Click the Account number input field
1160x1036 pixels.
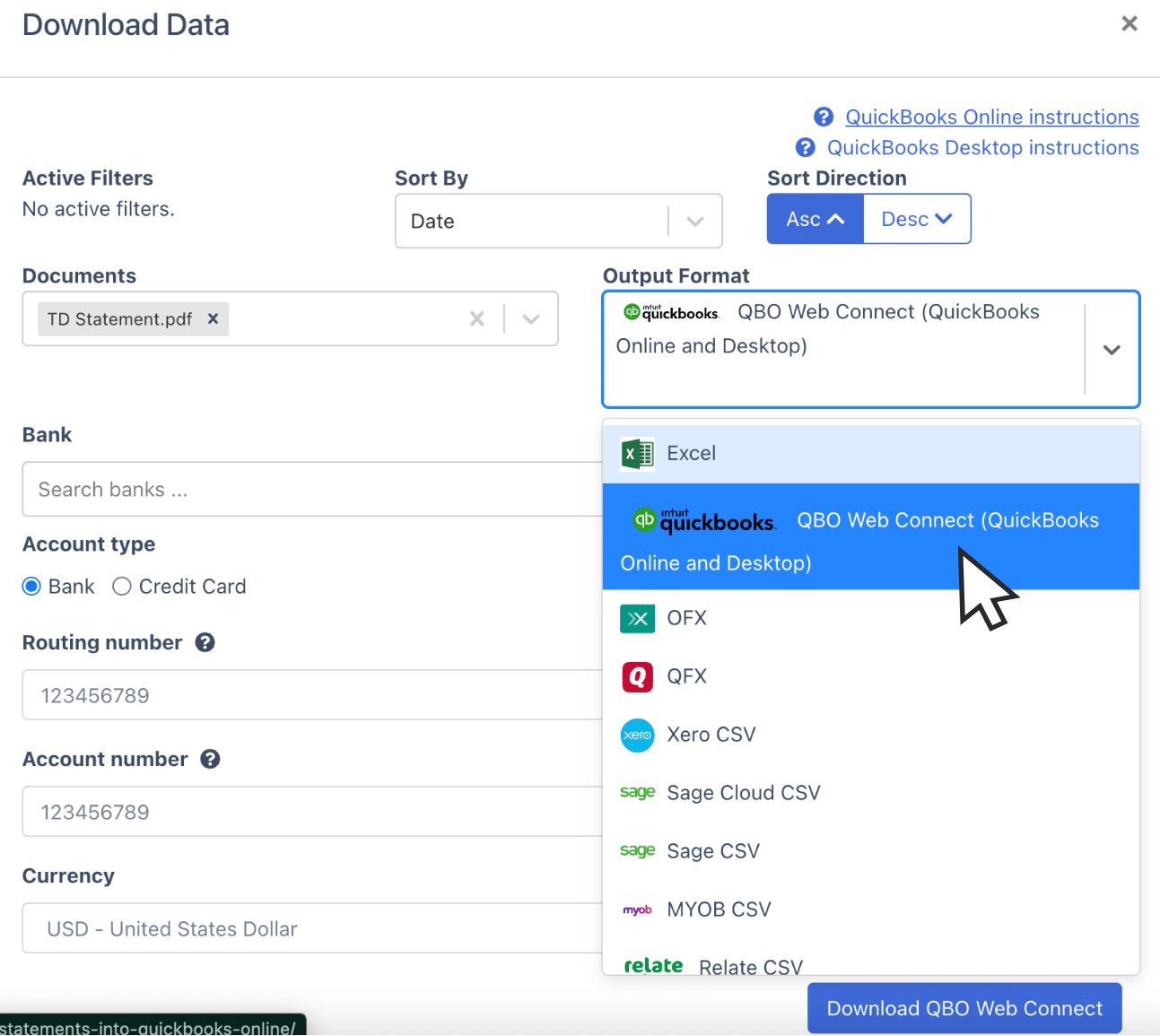[312, 812]
